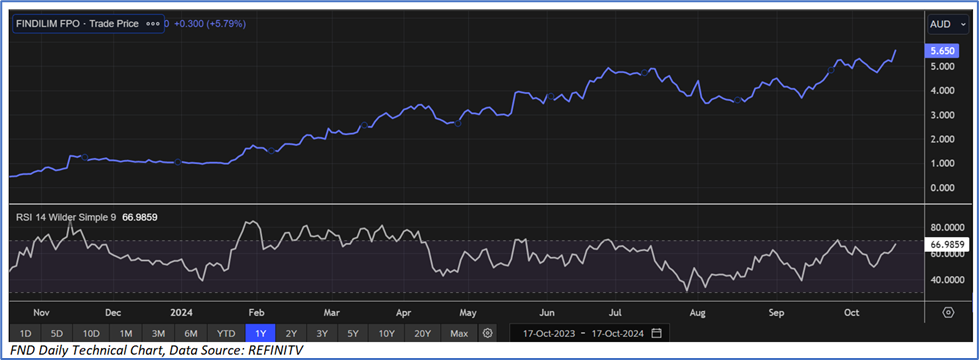The height and width of the screenshot is (360, 979).
Task: Open the time range settings gear icon
Action: [488, 333]
